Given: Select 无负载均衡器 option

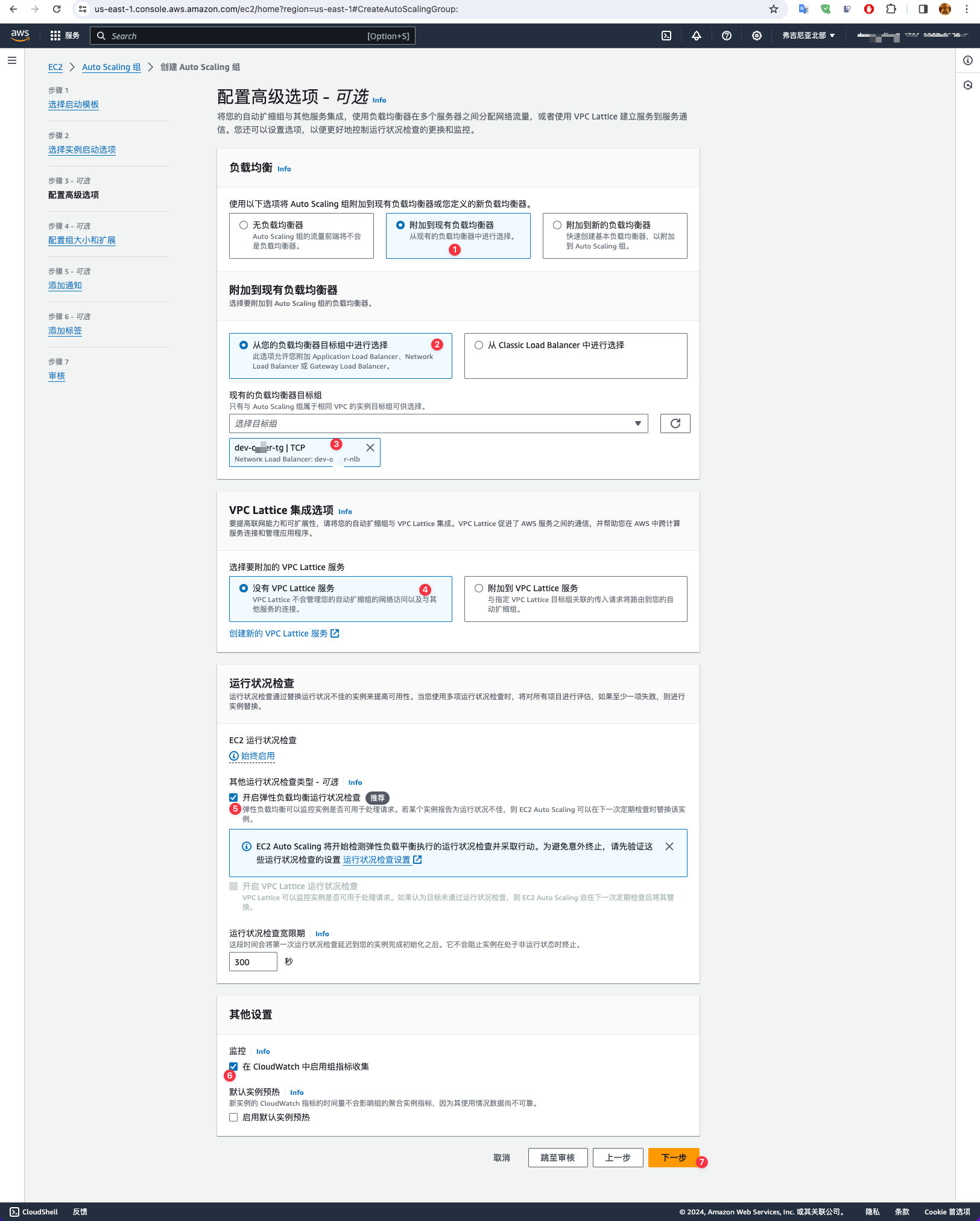Looking at the screenshot, I should click(302, 236).
